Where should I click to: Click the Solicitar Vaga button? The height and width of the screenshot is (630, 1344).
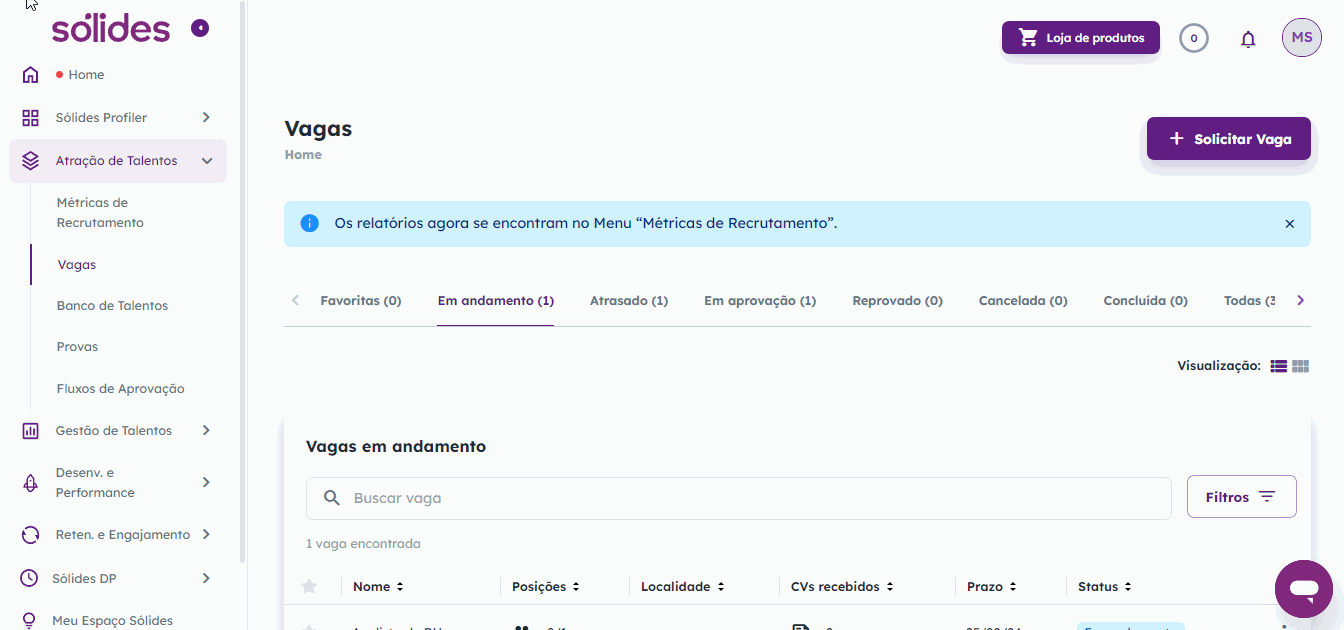point(1228,139)
